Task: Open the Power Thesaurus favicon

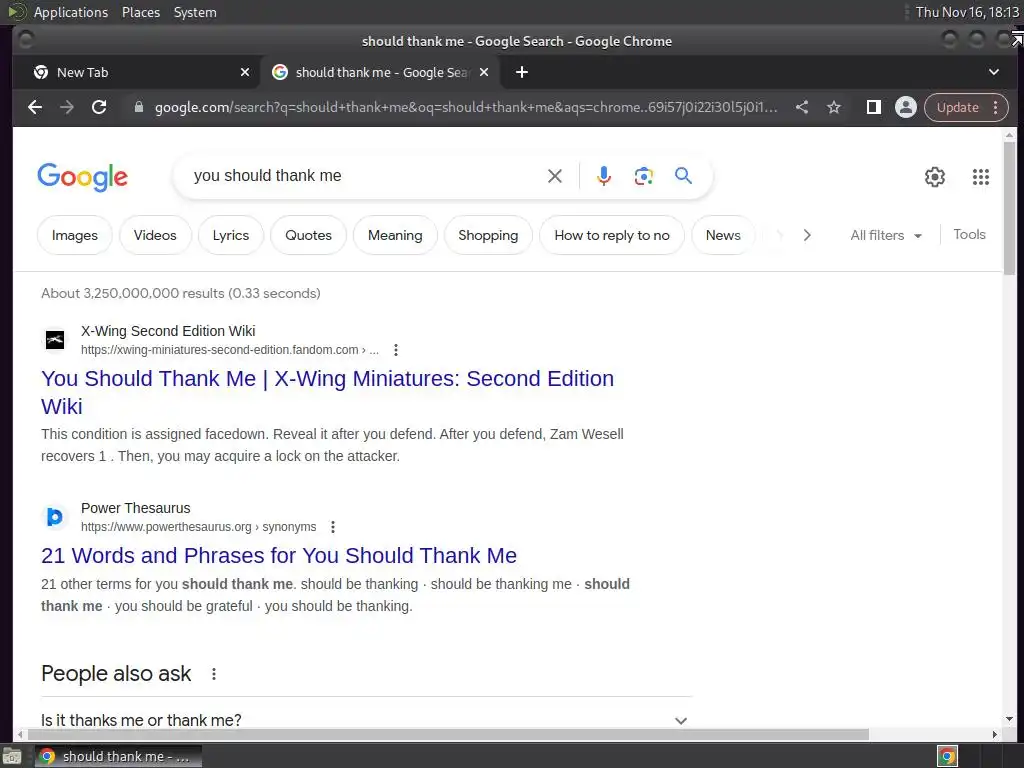Action: pos(55,517)
